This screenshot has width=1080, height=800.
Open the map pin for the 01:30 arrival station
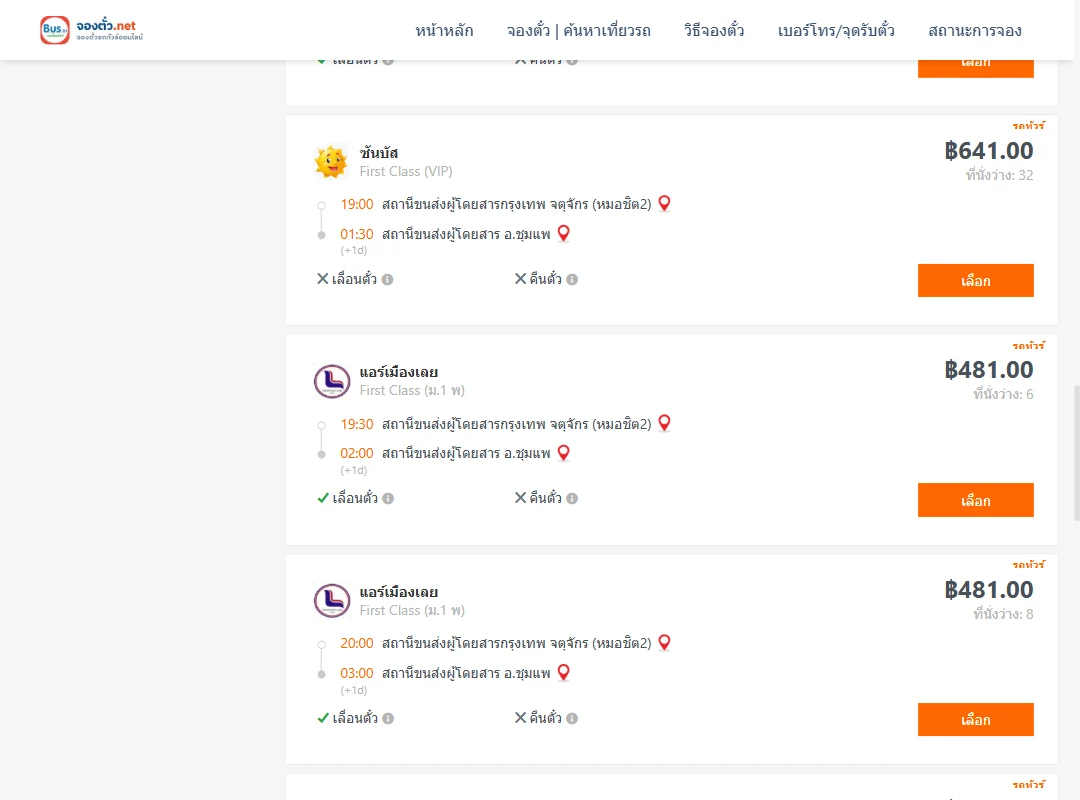pos(563,234)
